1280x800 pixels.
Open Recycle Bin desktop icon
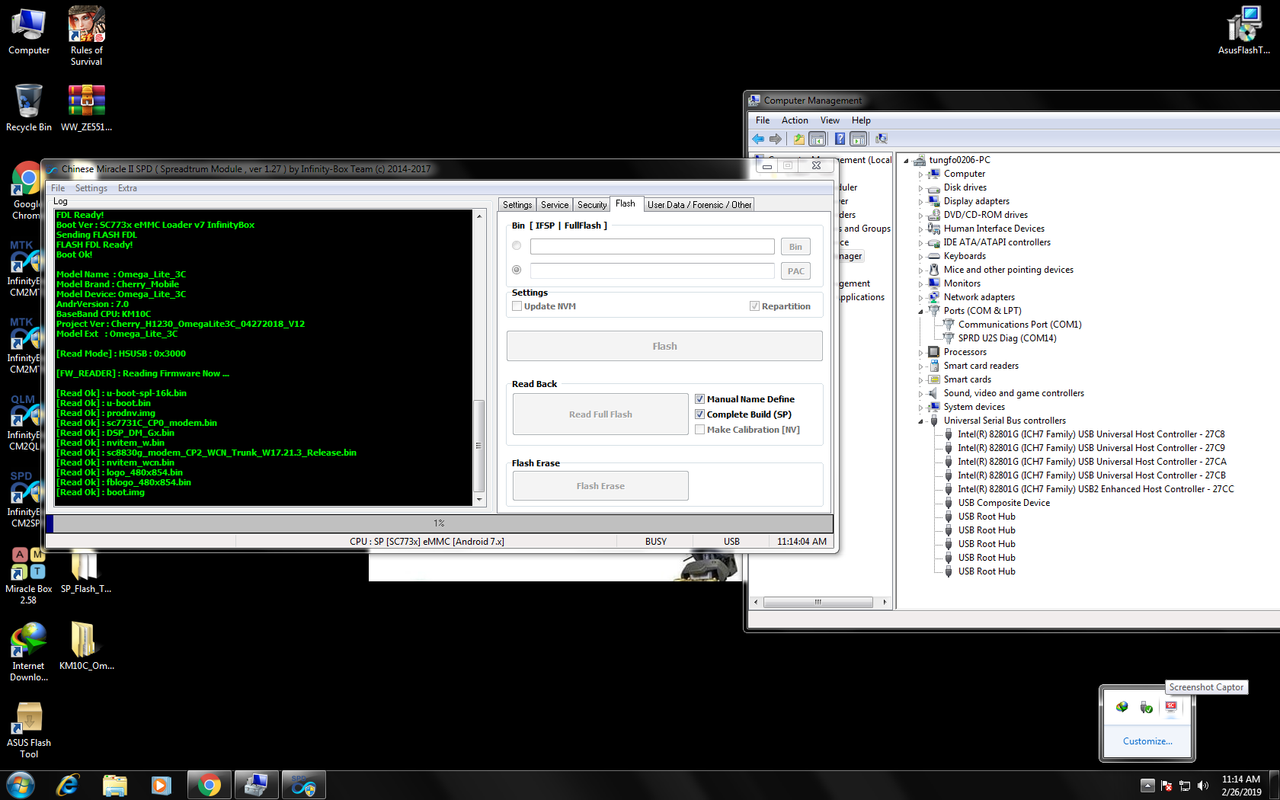29,108
